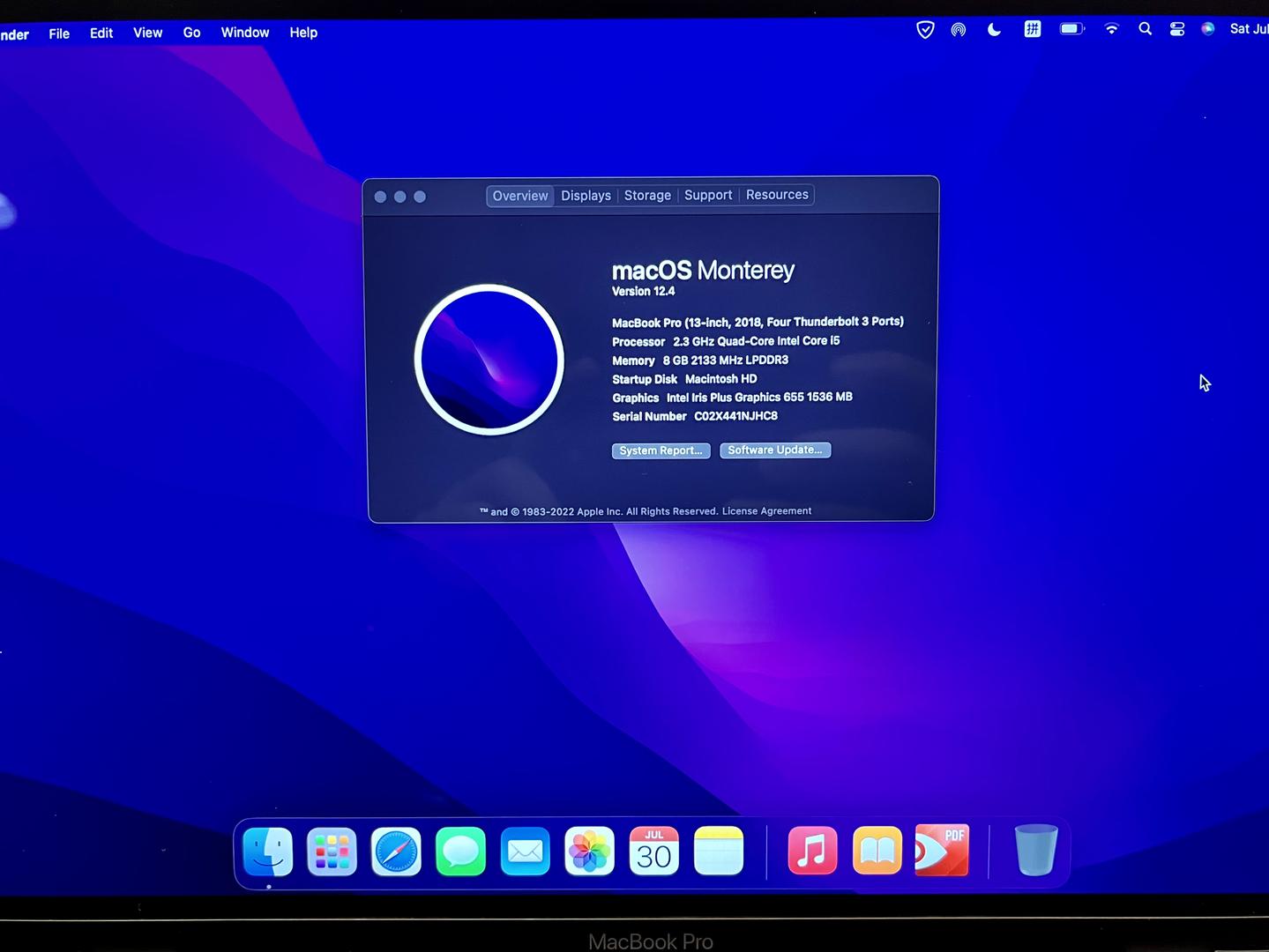
Task: Select the Overview tab
Action: coord(520,196)
